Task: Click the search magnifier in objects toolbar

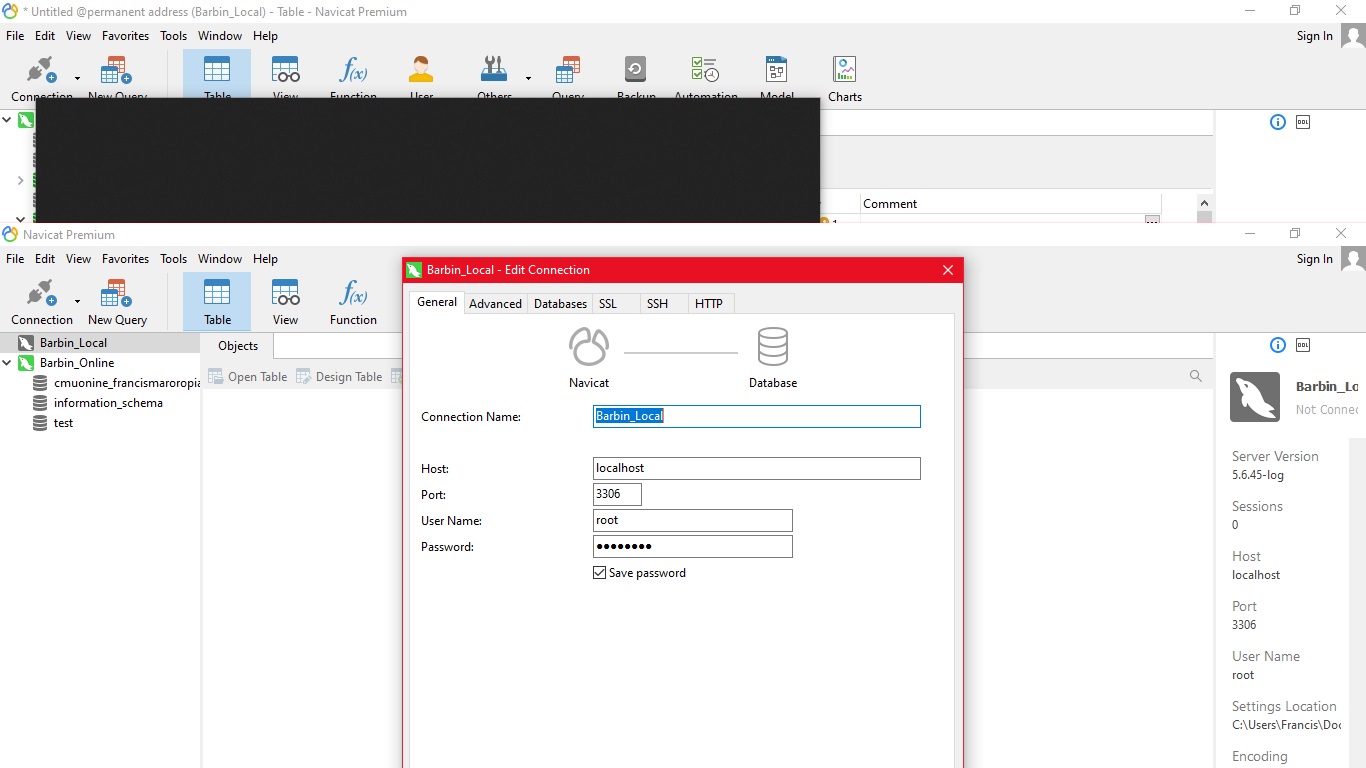Action: point(1195,376)
